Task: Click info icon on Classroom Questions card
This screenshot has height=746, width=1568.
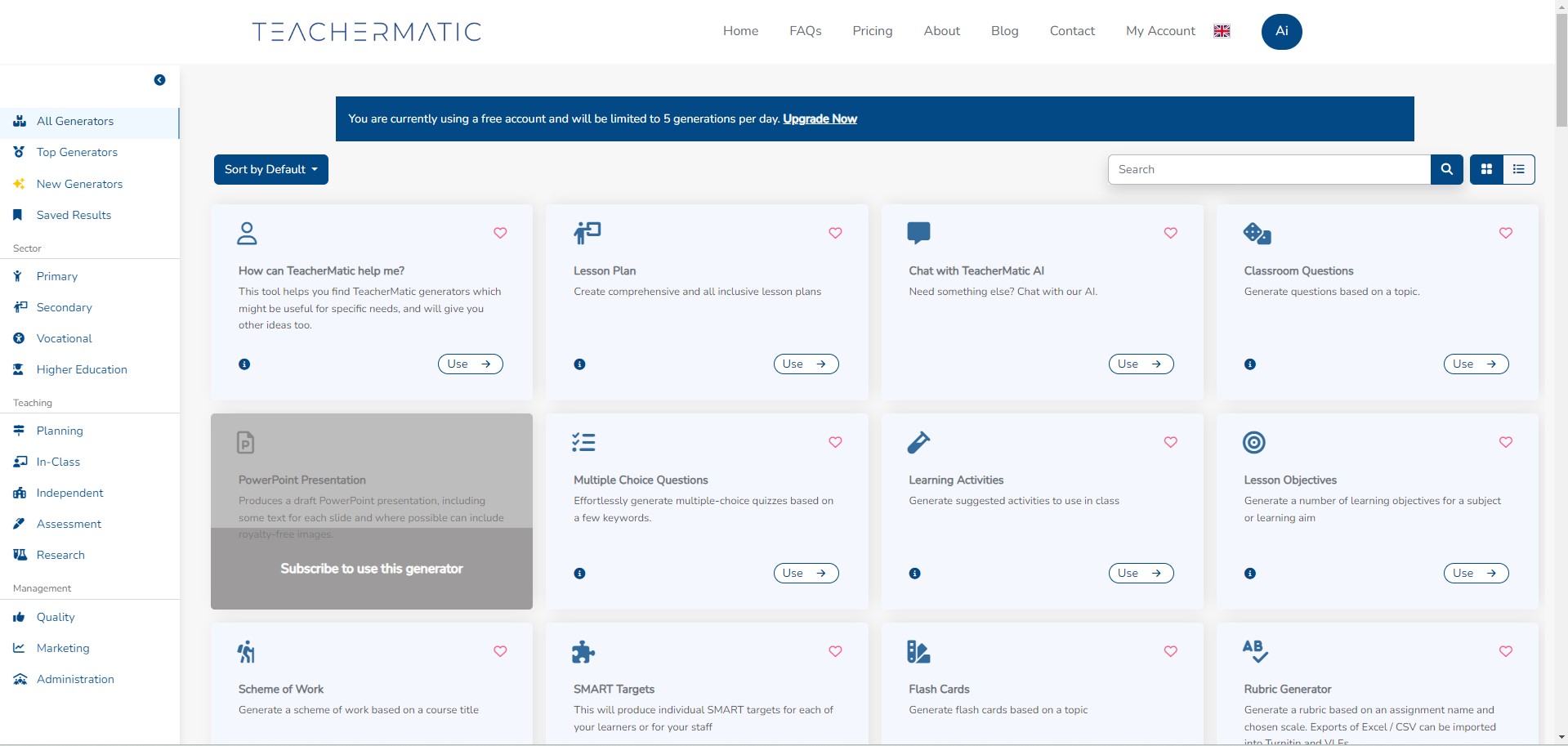Action: point(1249,364)
